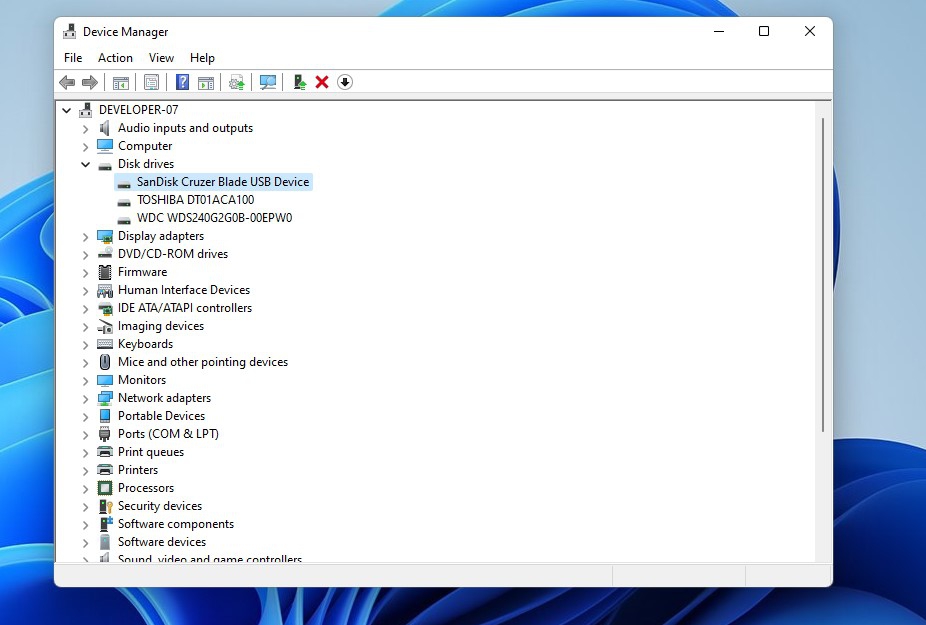This screenshot has height=625, width=926.
Task: Collapse the DEVELOPER-07 root node
Action: pos(66,110)
